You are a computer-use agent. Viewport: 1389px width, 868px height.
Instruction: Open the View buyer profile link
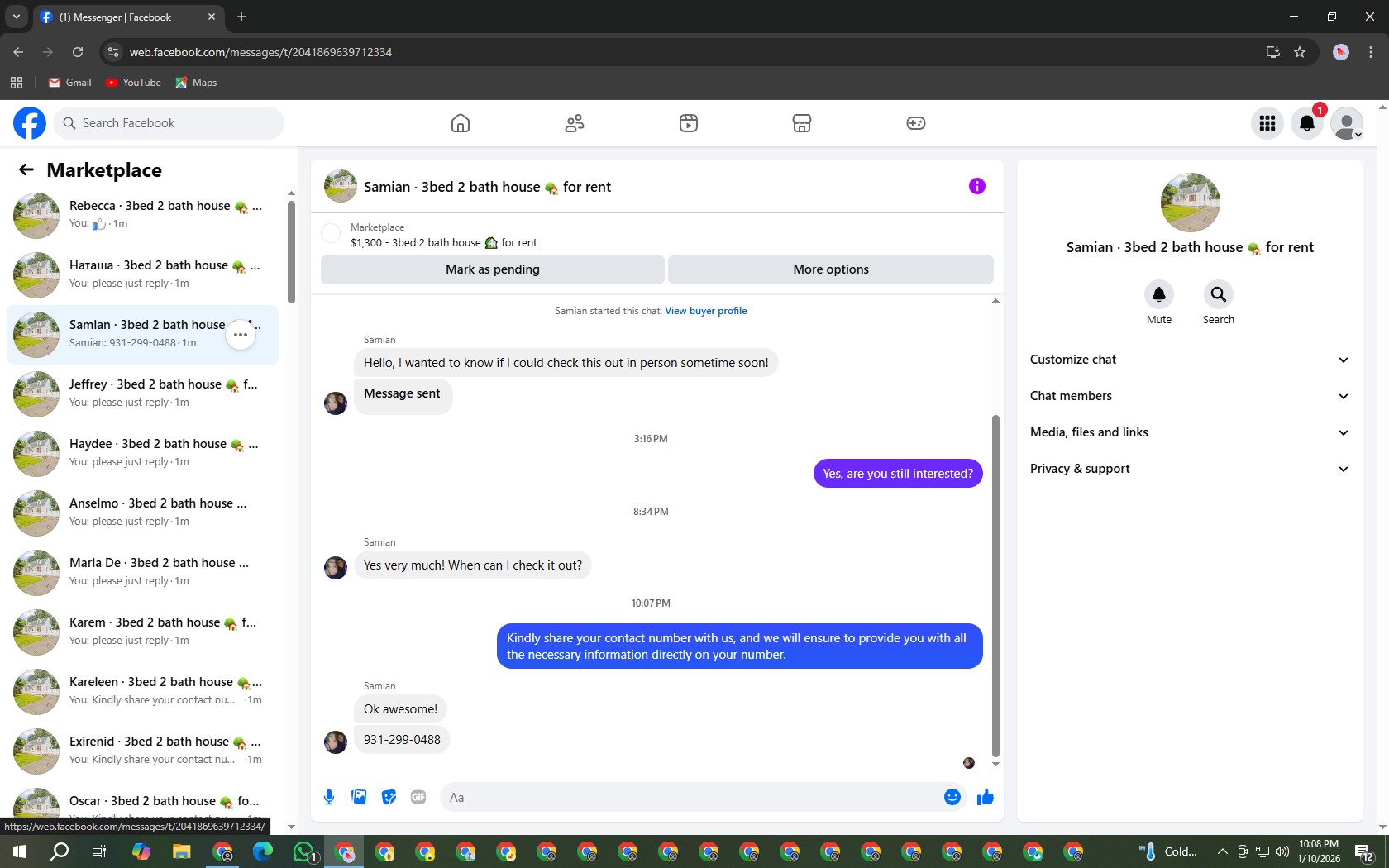point(706,311)
